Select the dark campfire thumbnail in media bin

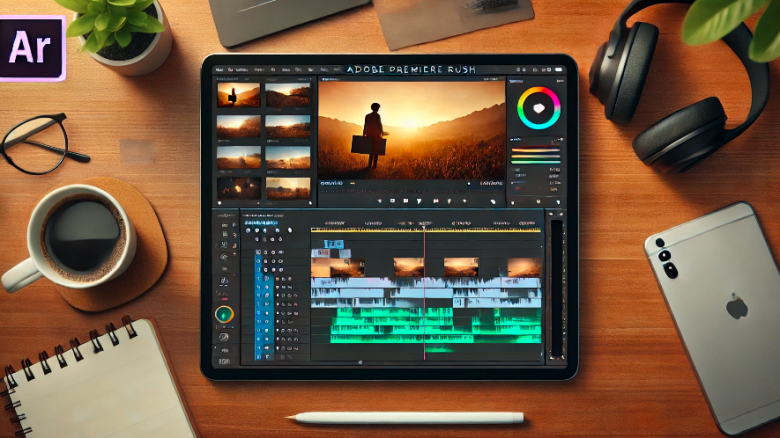tap(239, 188)
